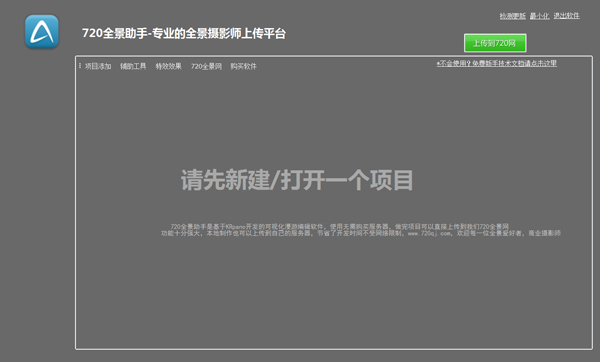Click the title text 720全景助手-专业的全景摄影师上传平台
The width and height of the screenshot is (600, 362).
click(x=184, y=34)
